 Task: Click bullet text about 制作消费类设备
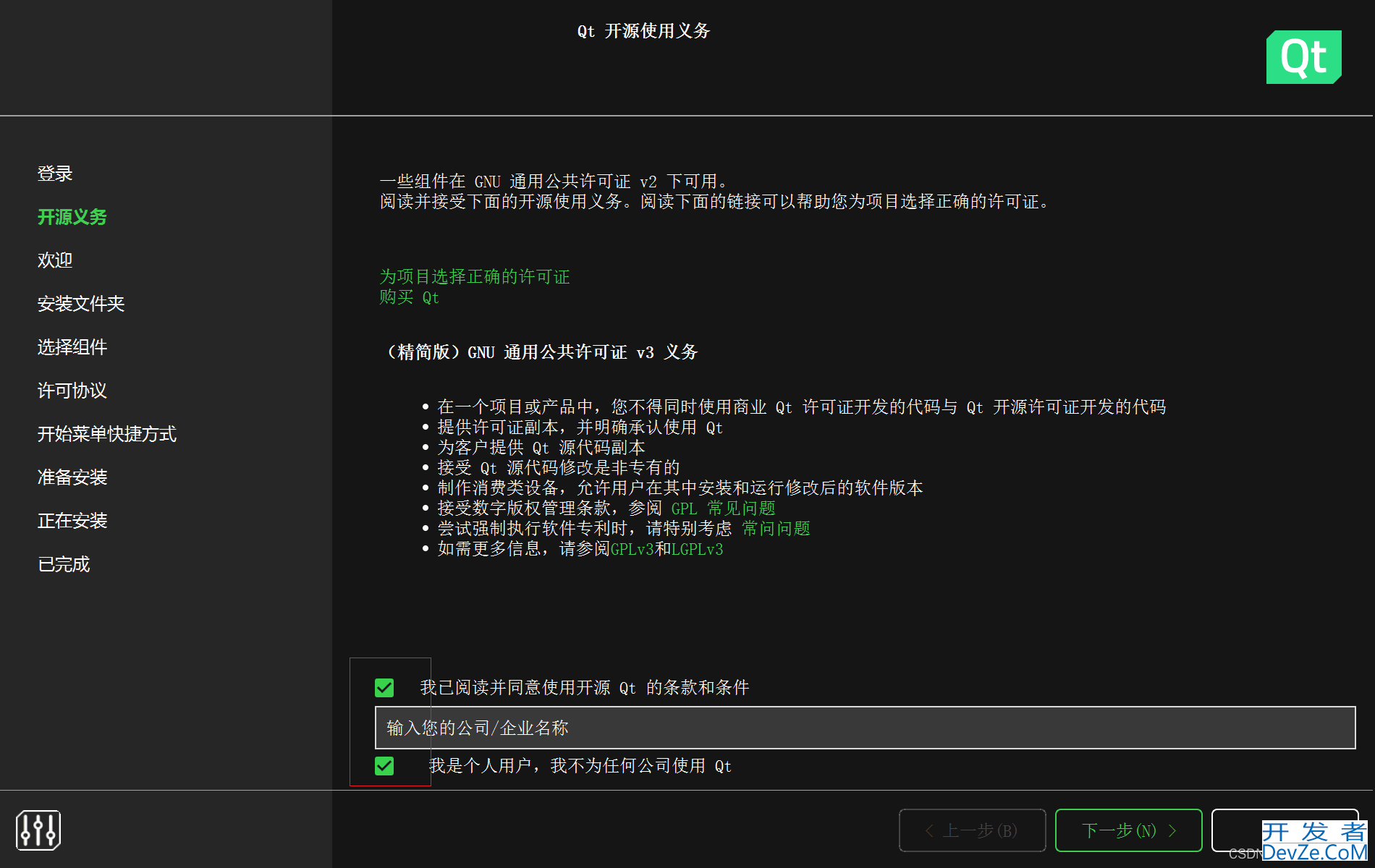680,488
